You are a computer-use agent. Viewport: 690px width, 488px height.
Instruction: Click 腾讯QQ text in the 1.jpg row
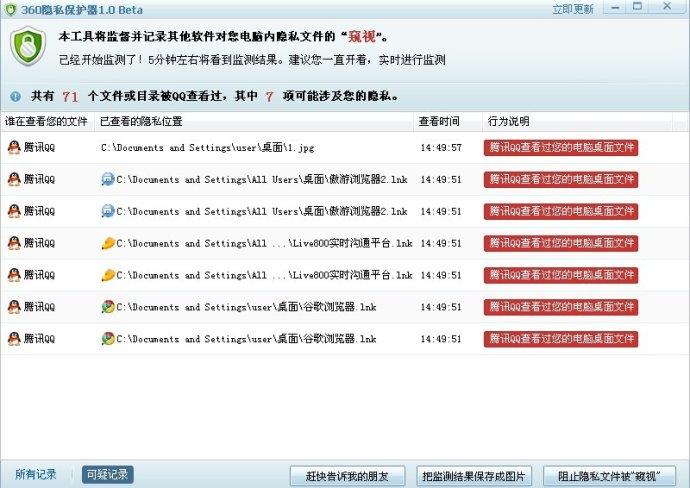click(39, 147)
